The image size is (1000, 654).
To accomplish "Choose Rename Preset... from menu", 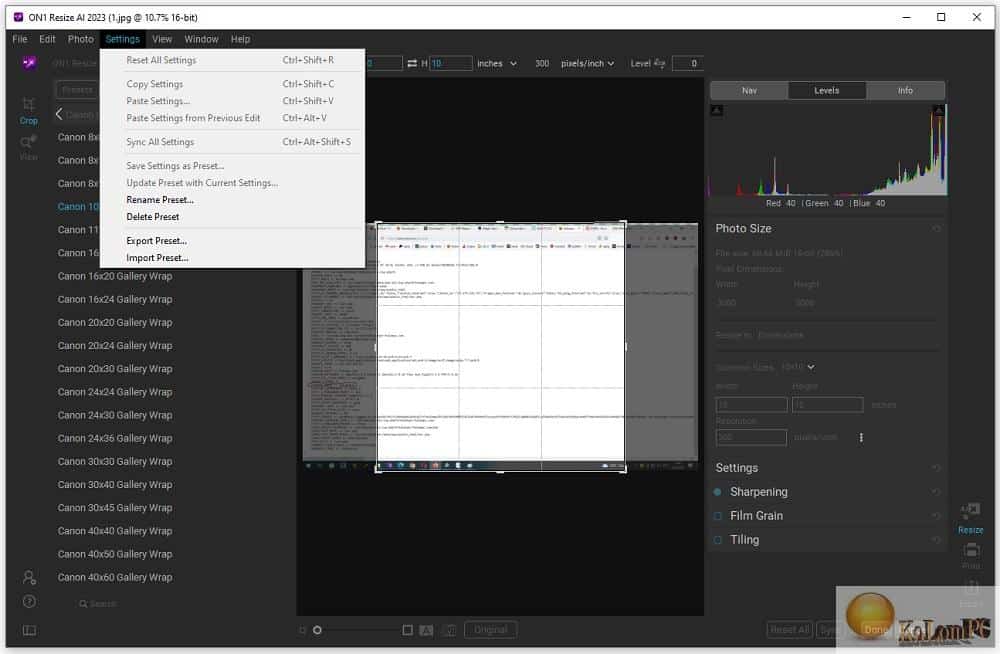I will [233, 200].
